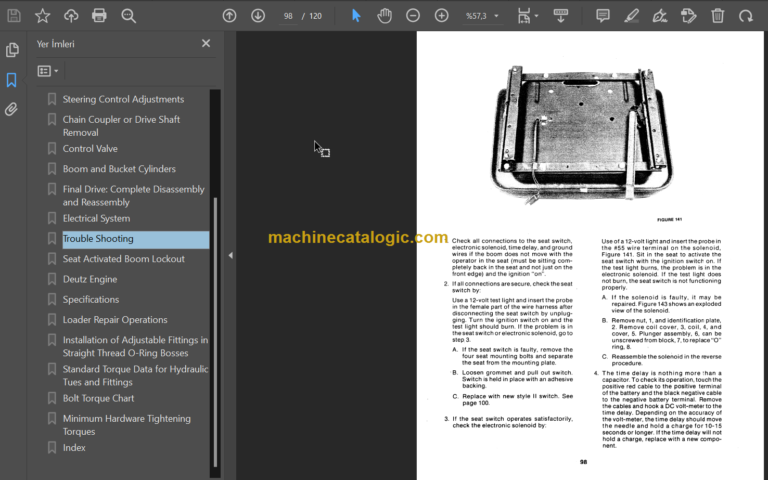Viewport: 768px width, 480px height.
Task: Select the Bolt Torque Chart bookmark
Action: 98,398
